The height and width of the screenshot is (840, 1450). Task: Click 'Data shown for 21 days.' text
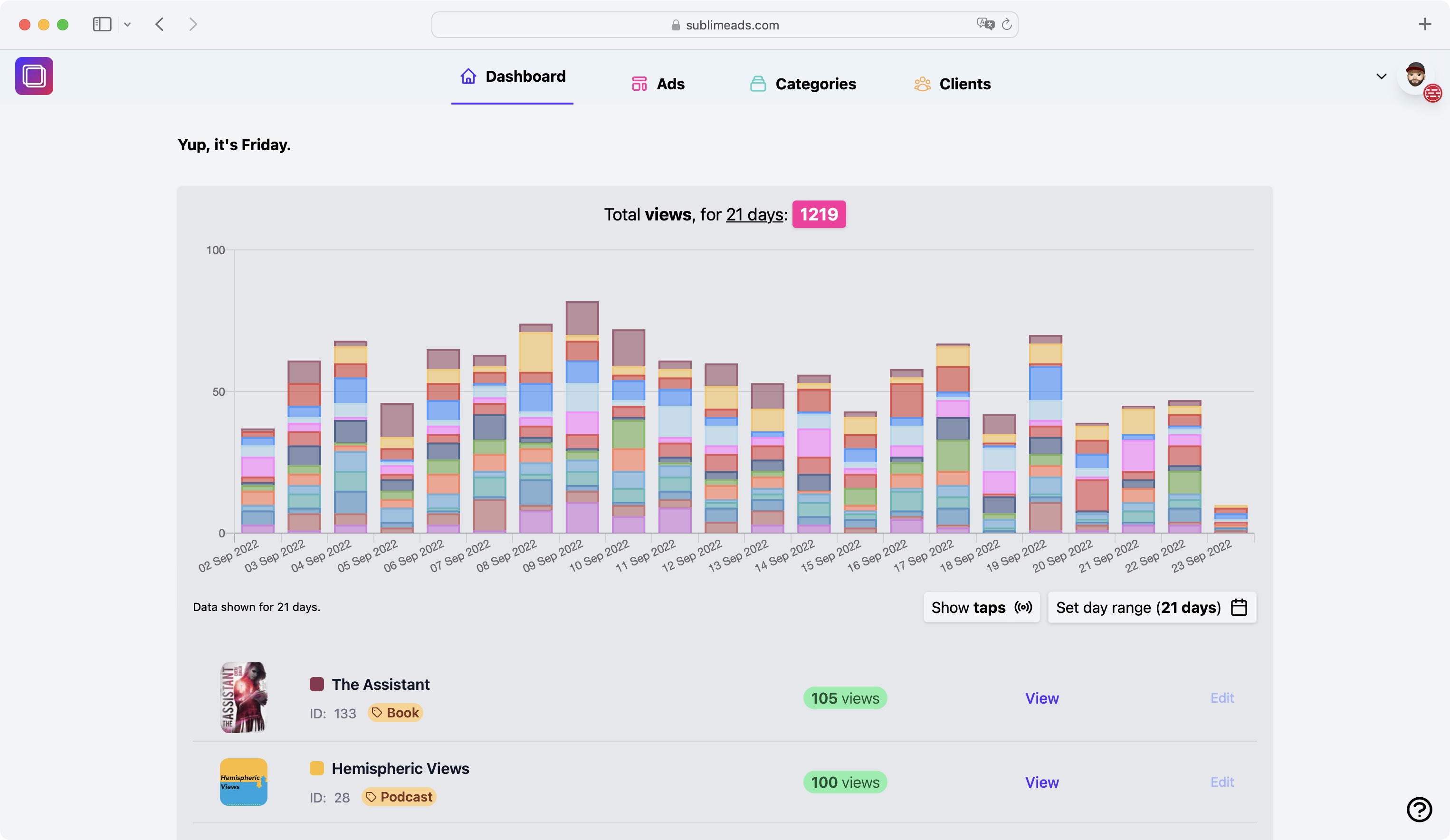(257, 607)
